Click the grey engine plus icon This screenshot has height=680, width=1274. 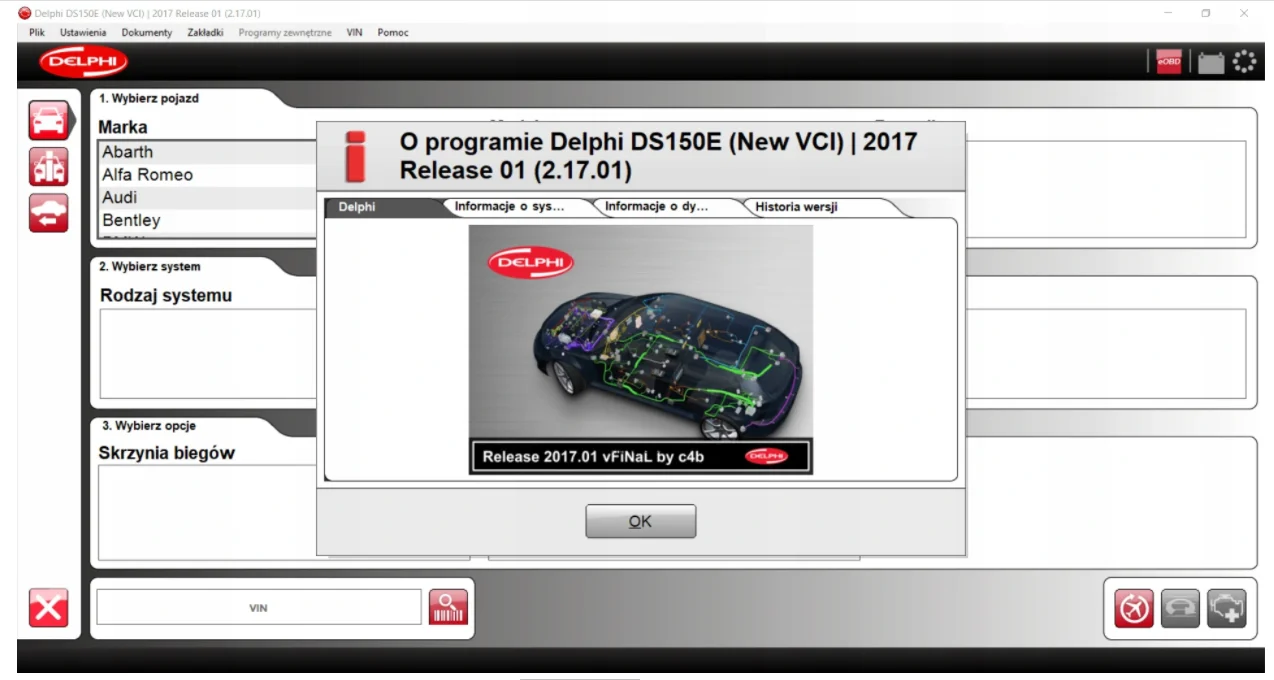tap(1226, 608)
